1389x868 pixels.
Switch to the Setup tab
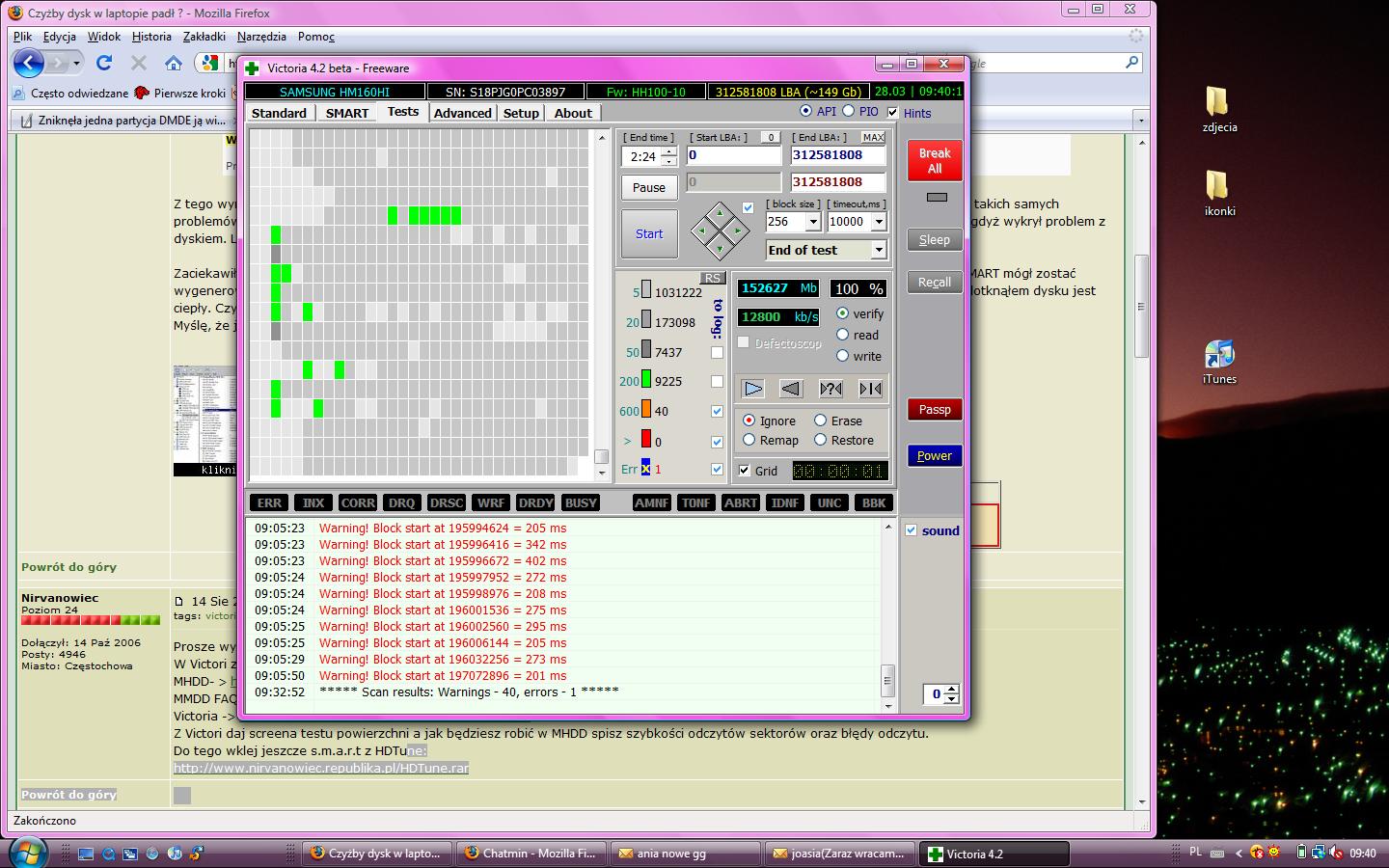pos(521,113)
